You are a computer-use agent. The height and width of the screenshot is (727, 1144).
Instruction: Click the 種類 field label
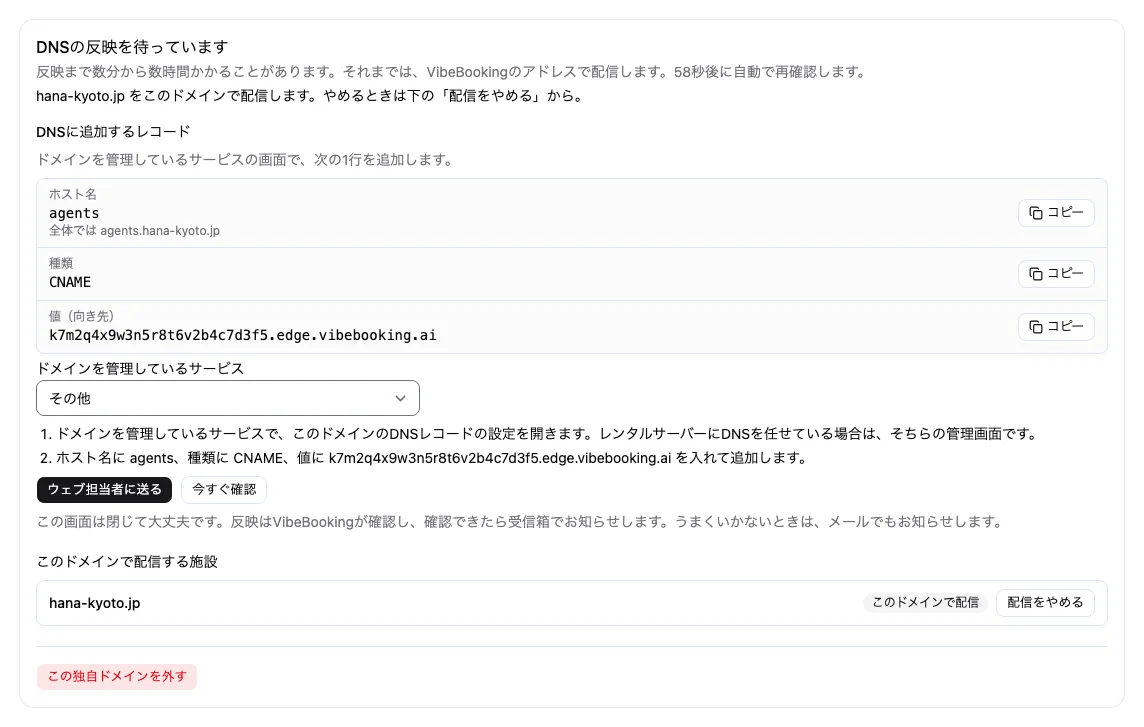(x=61, y=263)
